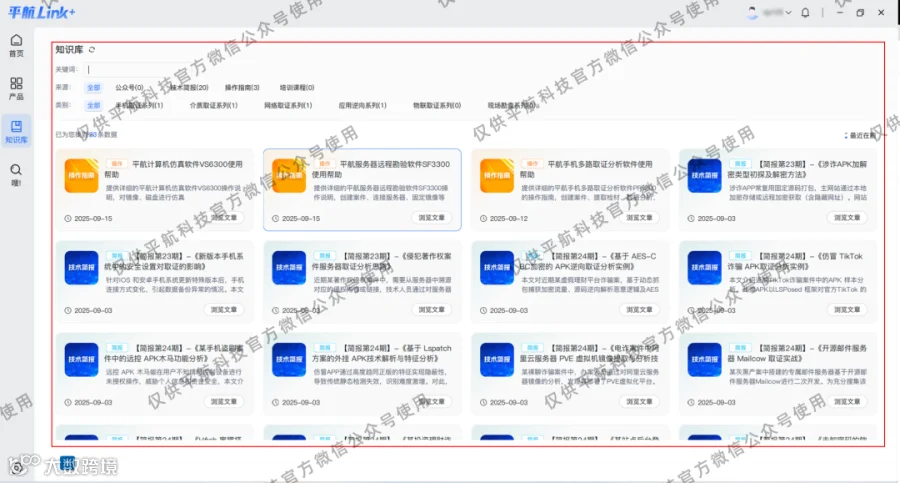Screen dimensions: 900x483
Task: Open the 最近在先 sort order selector
Action: [860, 136]
